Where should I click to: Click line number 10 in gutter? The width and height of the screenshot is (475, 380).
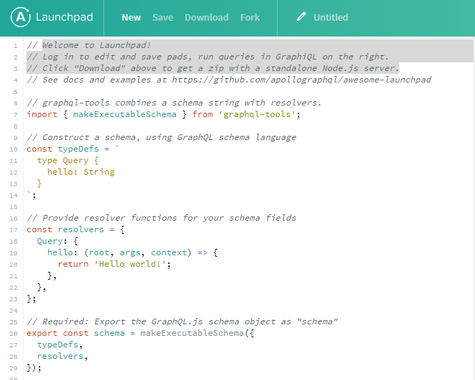(13, 149)
